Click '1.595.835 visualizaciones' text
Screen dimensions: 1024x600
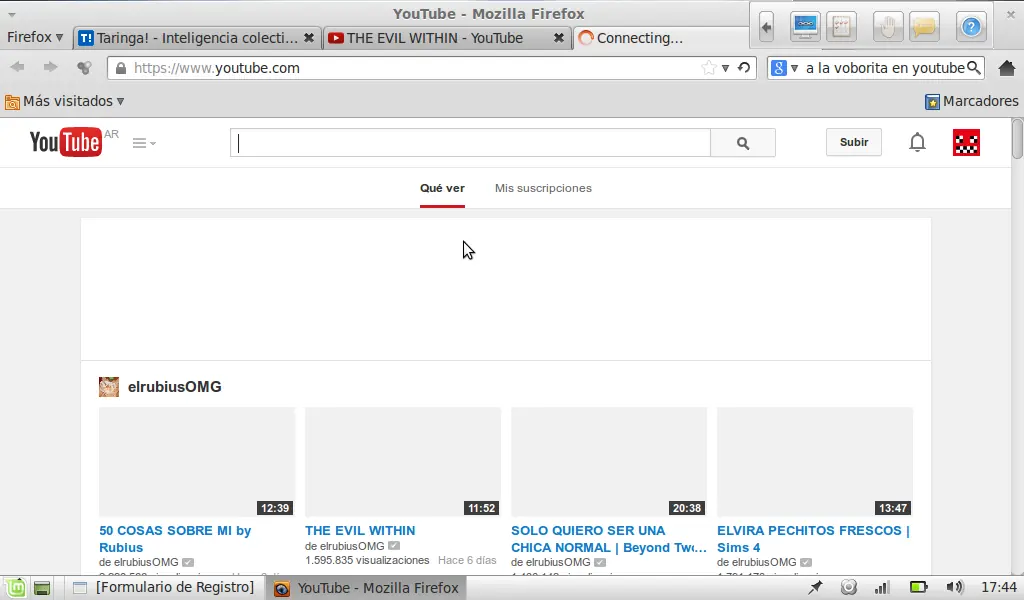367,560
